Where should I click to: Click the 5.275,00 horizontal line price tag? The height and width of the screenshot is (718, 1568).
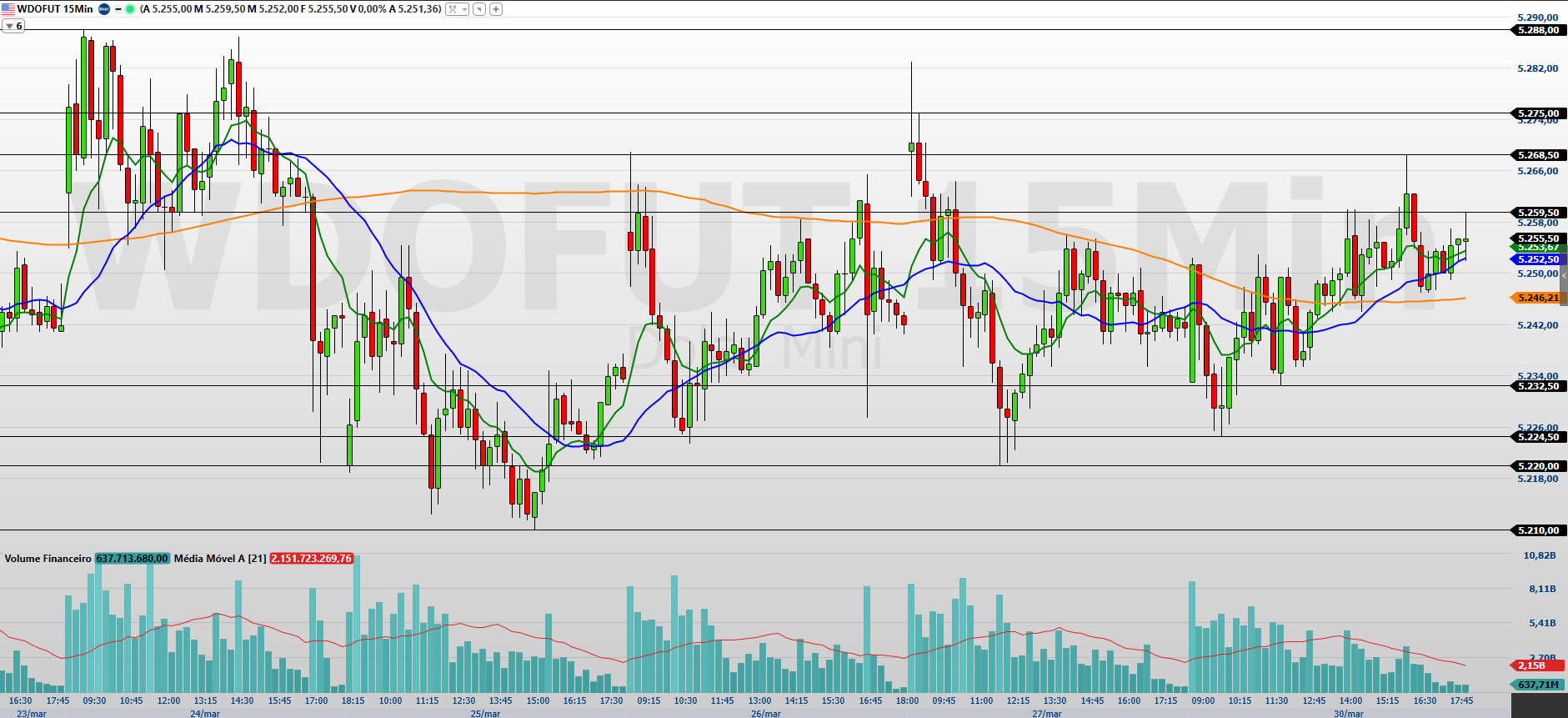point(1538,113)
